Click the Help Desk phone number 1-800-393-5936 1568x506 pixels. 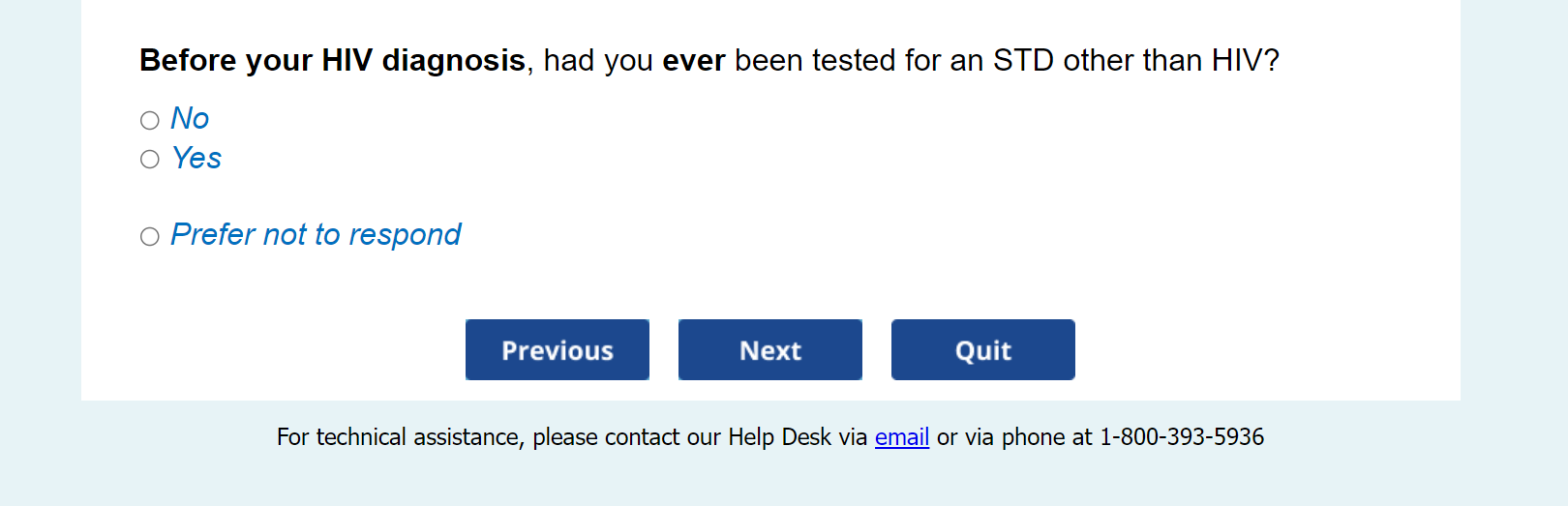pyautogui.click(x=1181, y=437)
